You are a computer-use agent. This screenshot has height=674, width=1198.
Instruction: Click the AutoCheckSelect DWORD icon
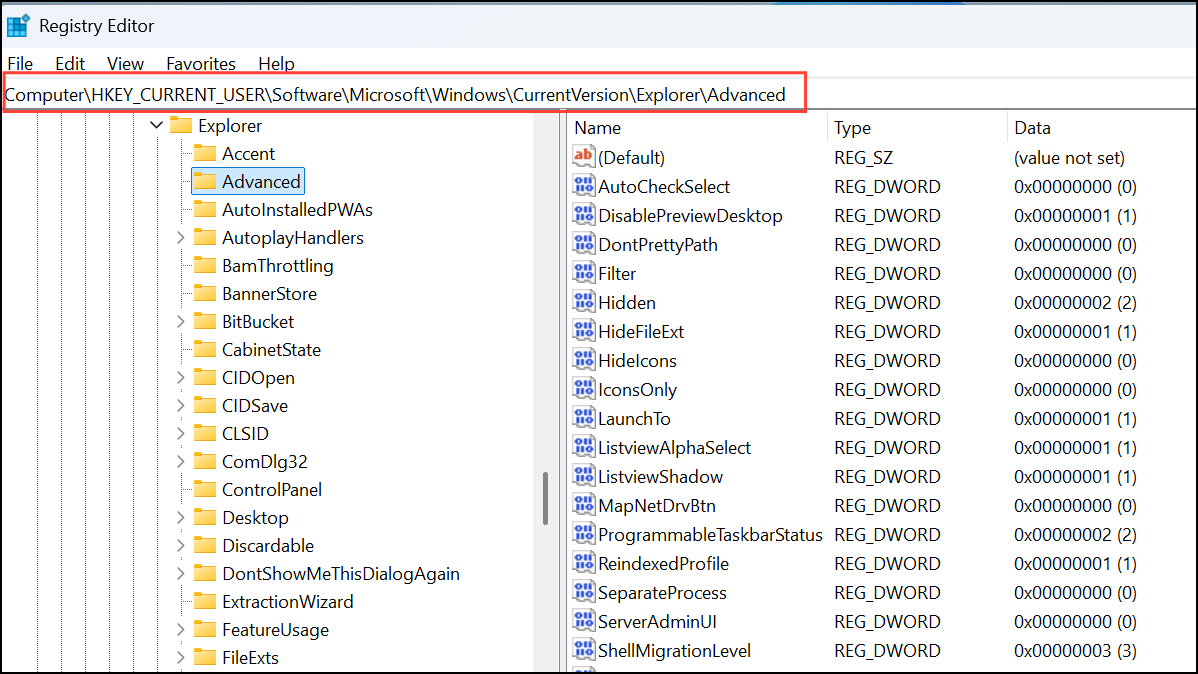584,186
